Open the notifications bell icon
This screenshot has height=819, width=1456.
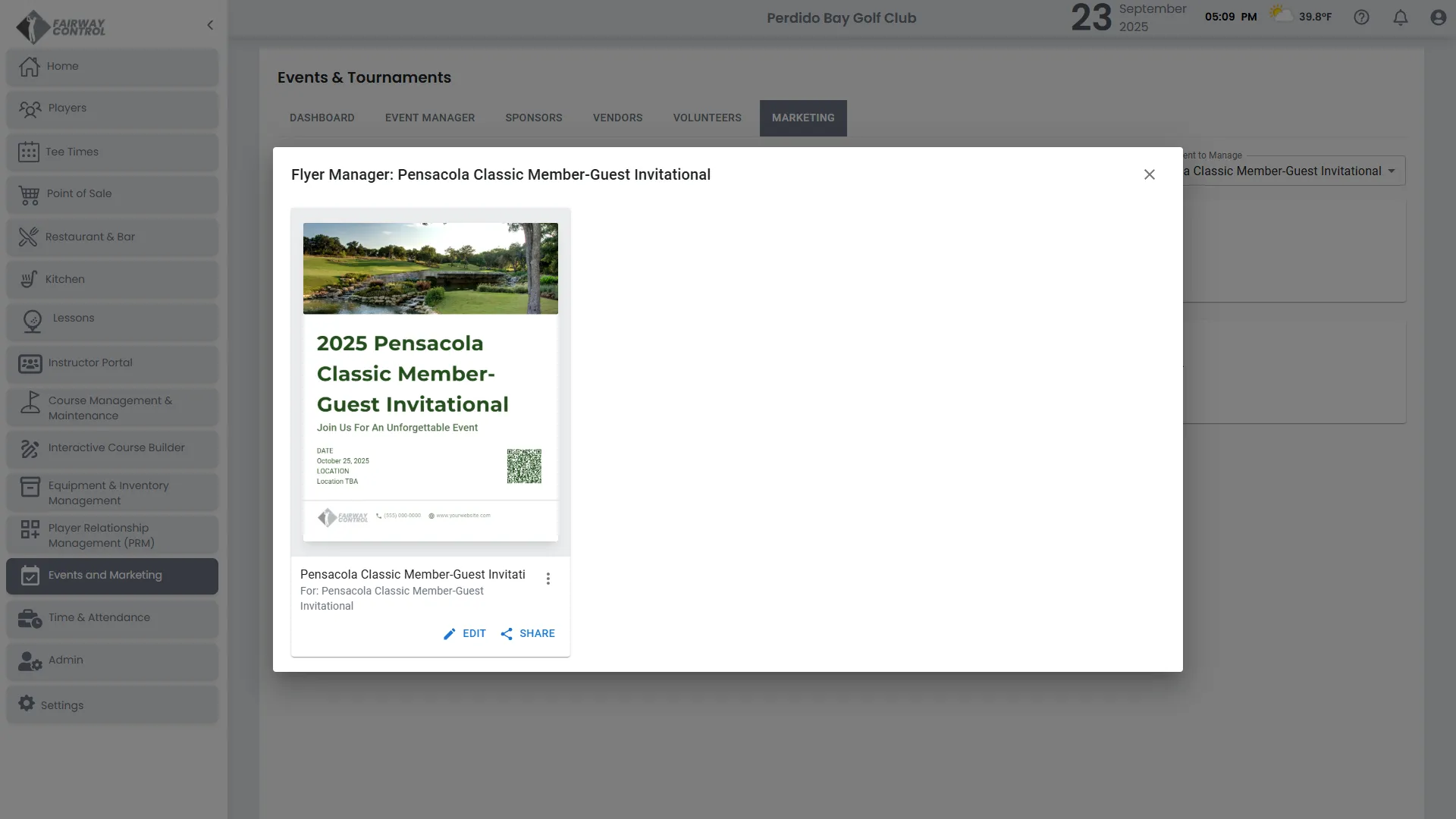pyautogui.click(x=1400, y=17)
